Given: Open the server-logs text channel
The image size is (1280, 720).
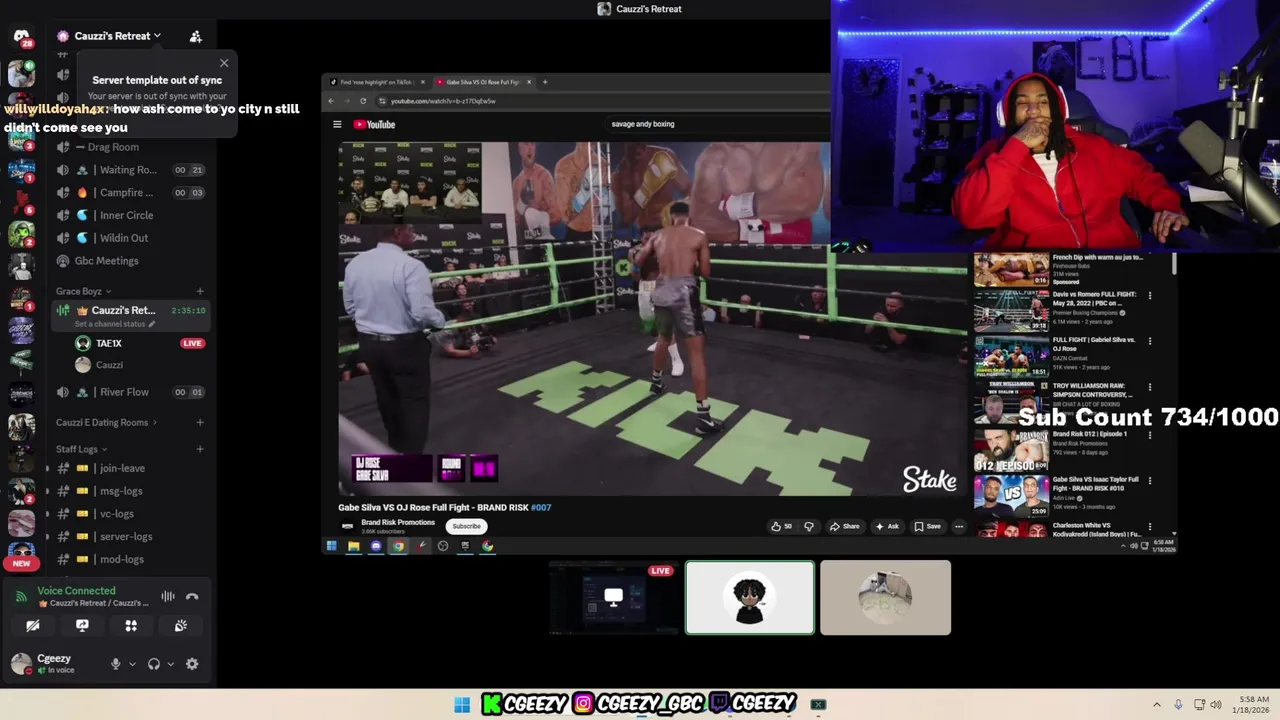Looking at the screenshot, I should (x=129, y=537).
